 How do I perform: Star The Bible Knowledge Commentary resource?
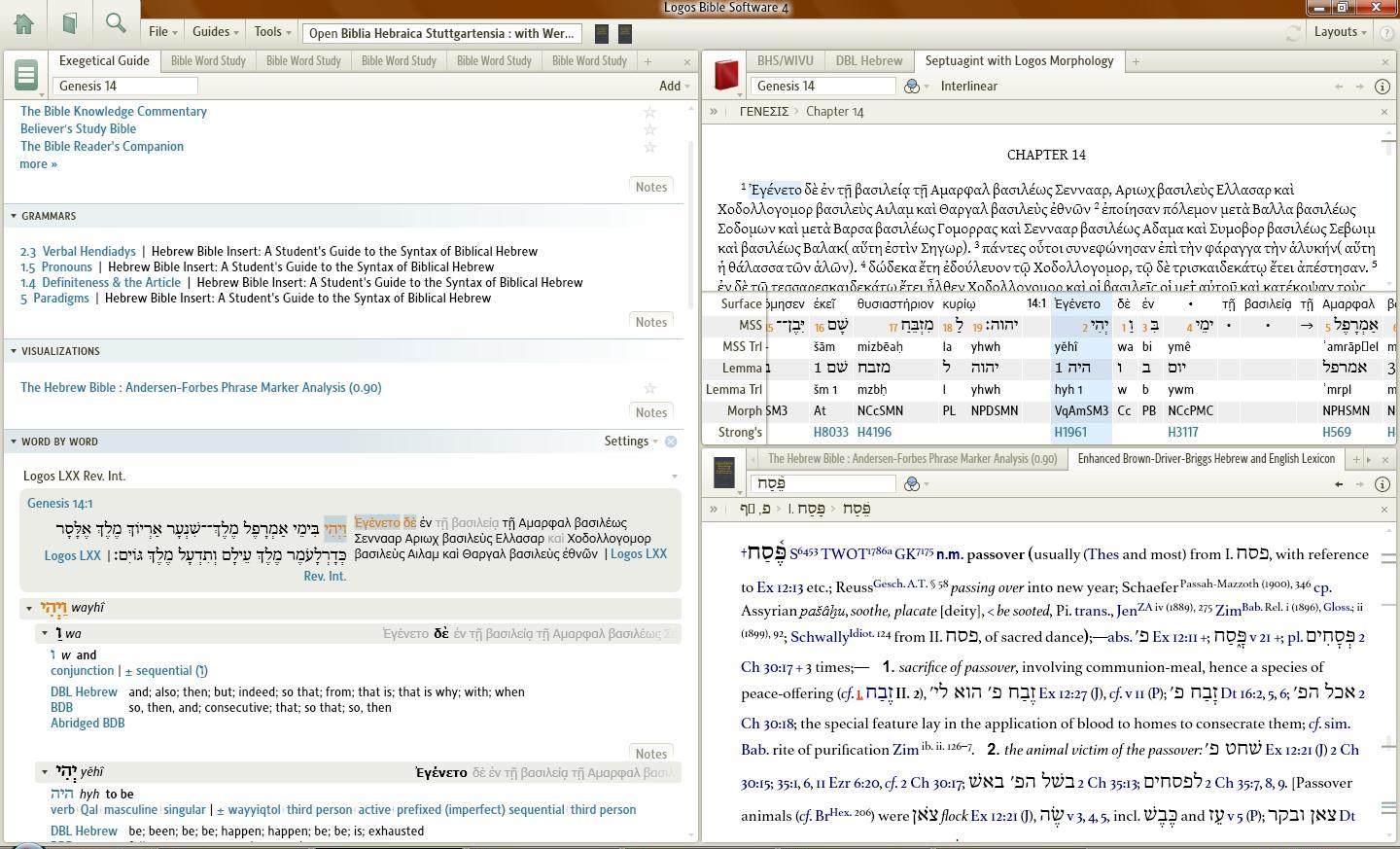pos(648,111)
